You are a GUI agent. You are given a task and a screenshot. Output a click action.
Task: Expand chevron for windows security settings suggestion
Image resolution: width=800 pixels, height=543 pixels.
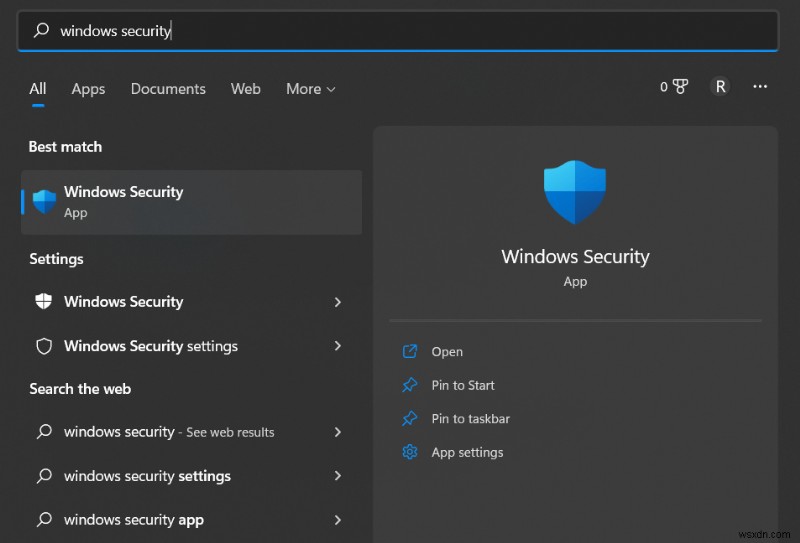pyautogui.click(x=338, y=476)
